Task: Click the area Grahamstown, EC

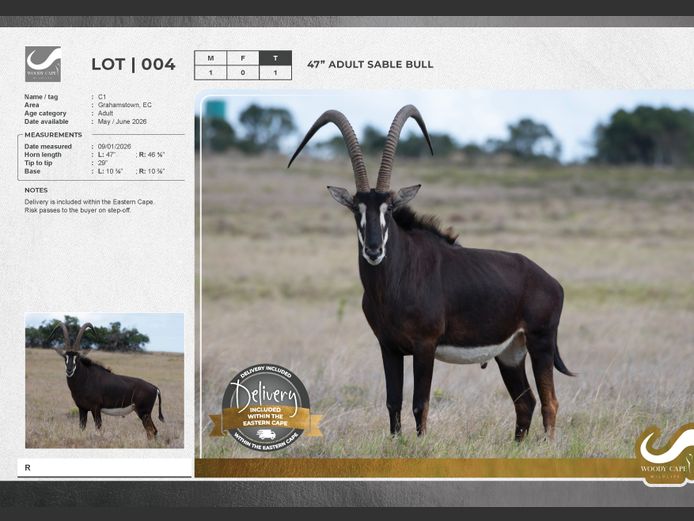Action: click(x=124, y=105)
